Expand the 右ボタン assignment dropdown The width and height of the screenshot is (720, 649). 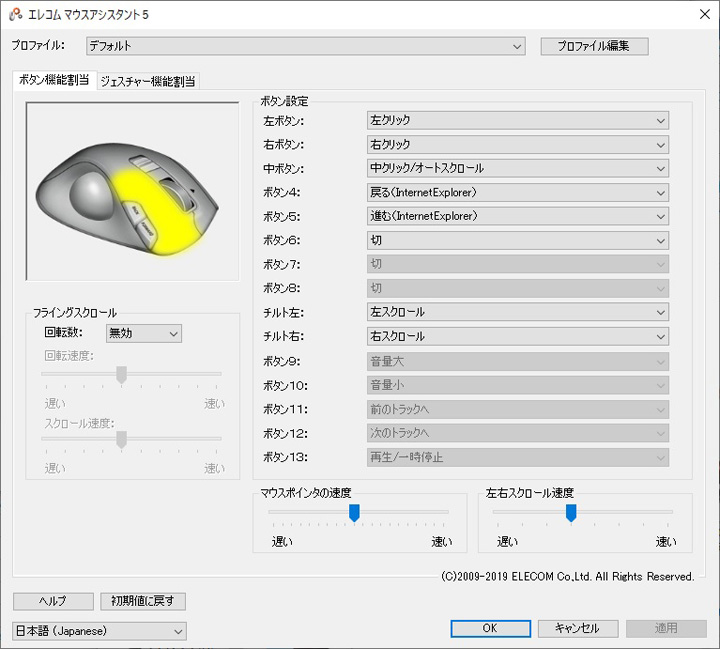point(517,144)
